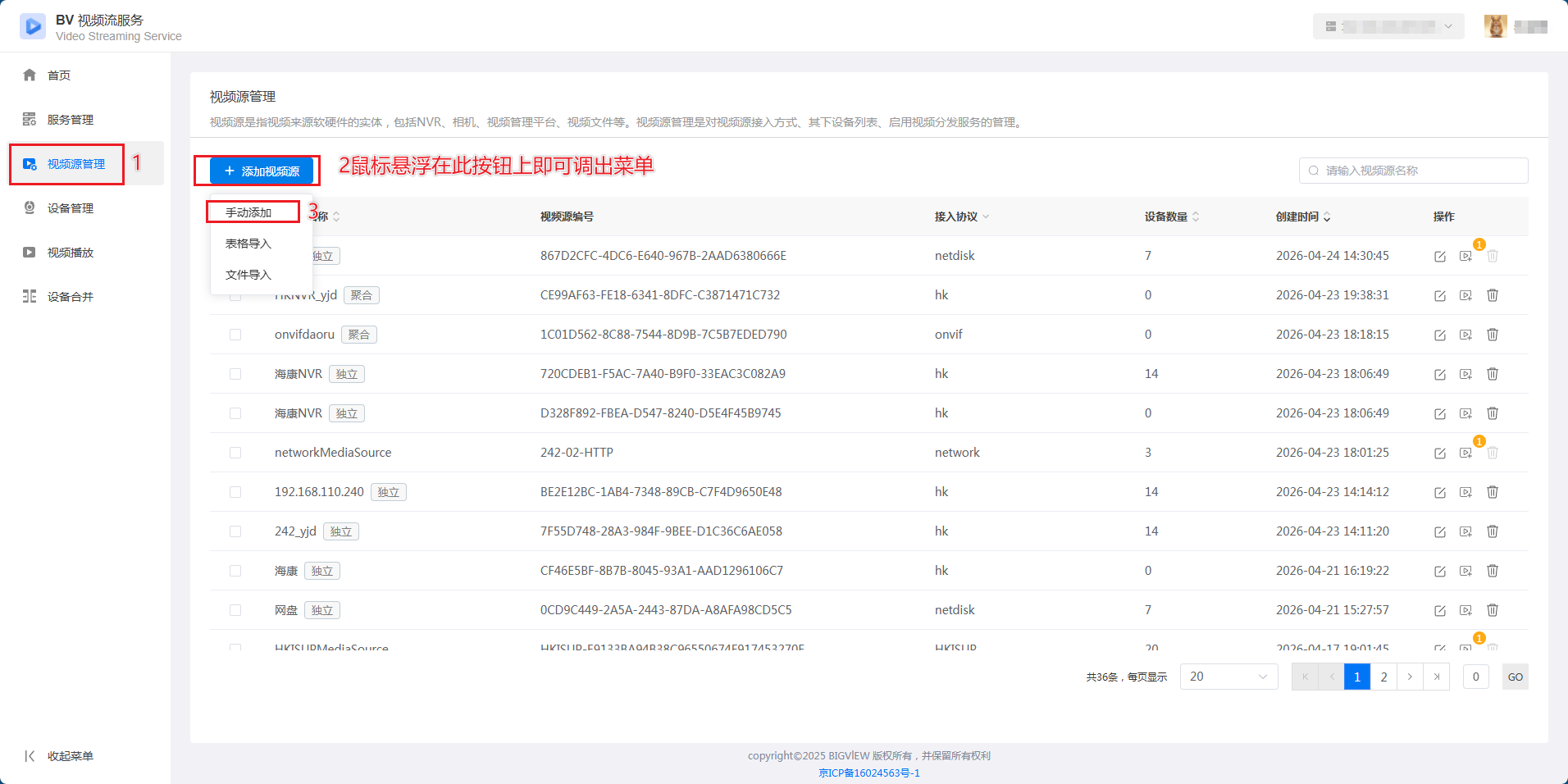This screenshot has width=1568, height=784.
Task: Tick checkbox for networkMediaSource row
Action: pos(235,453)
